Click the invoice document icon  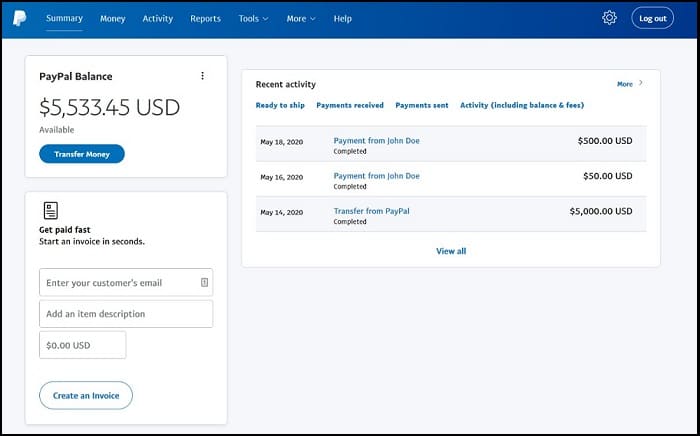click(51, 211)
